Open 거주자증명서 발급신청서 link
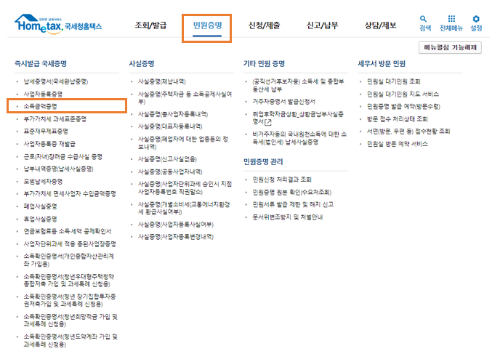 point(284,102)
